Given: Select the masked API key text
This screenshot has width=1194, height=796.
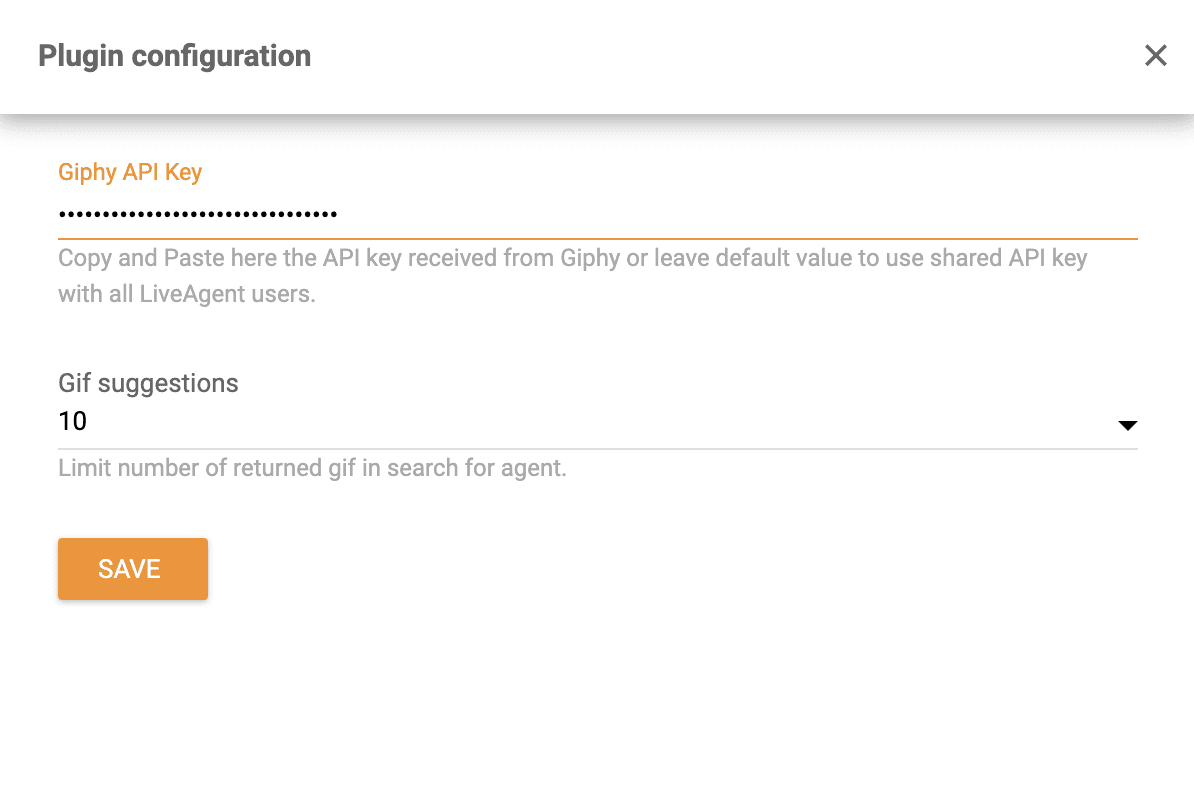Looking at the screenshot, I should click(x=197, y=214).
